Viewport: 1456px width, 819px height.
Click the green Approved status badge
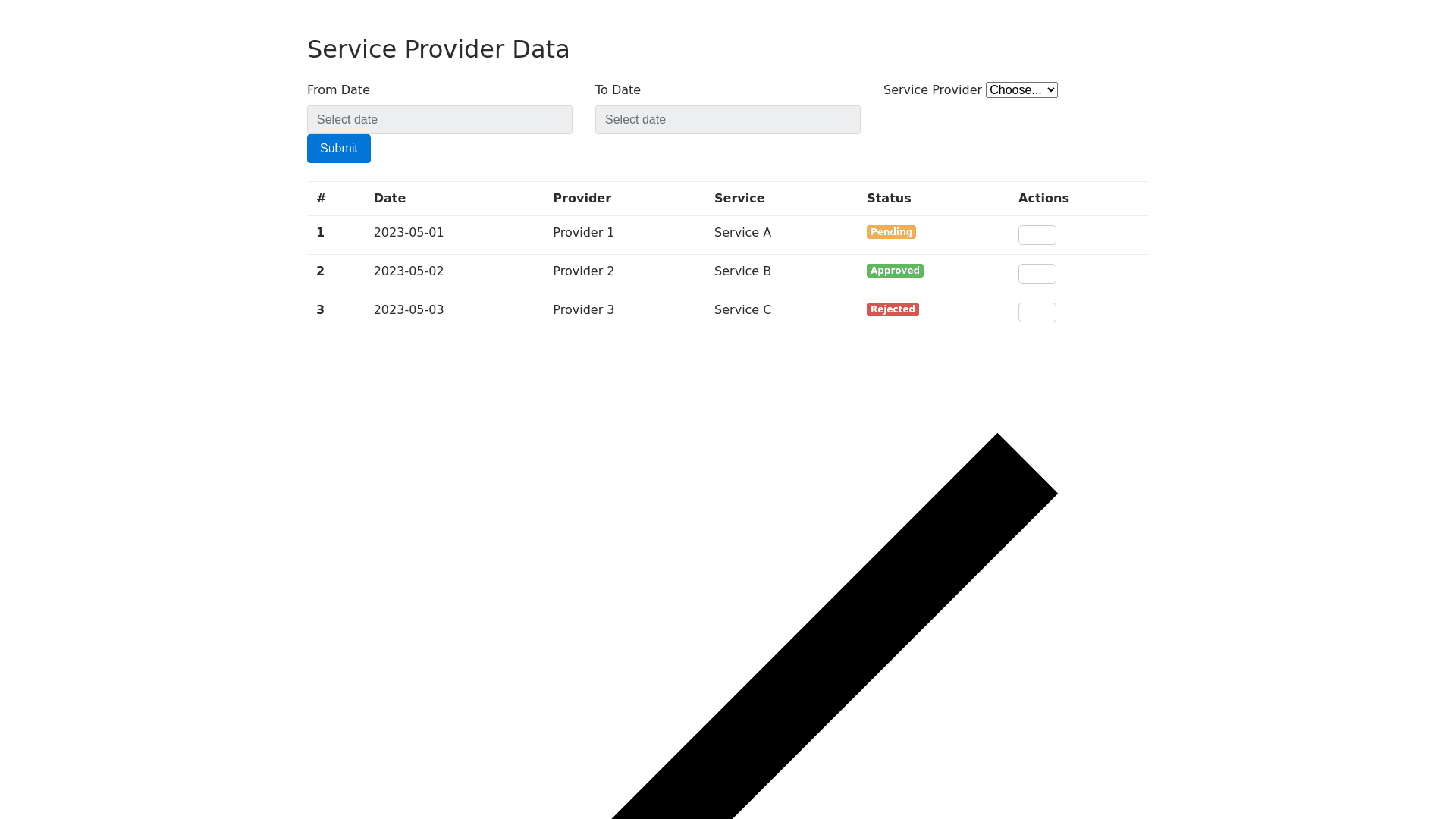click(x=895, y=271)
